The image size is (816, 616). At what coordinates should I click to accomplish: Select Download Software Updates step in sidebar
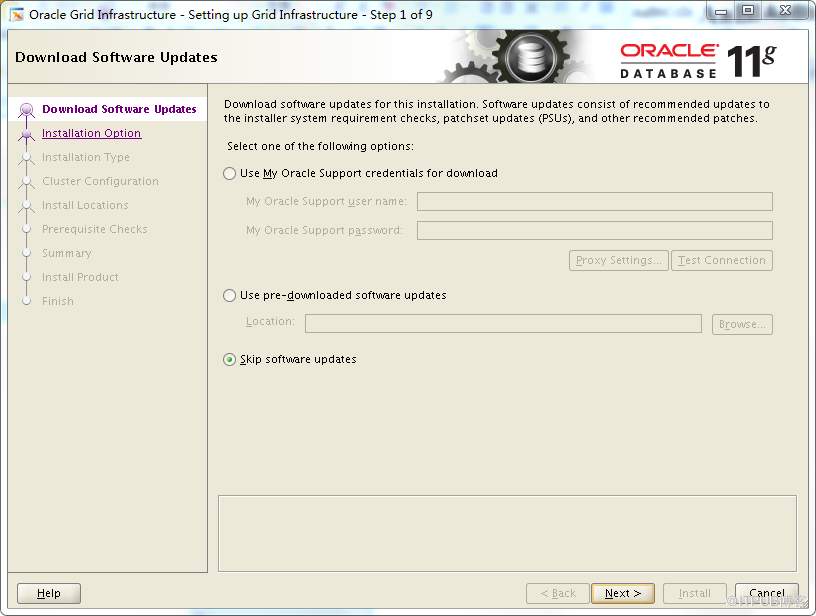point(119,109)
